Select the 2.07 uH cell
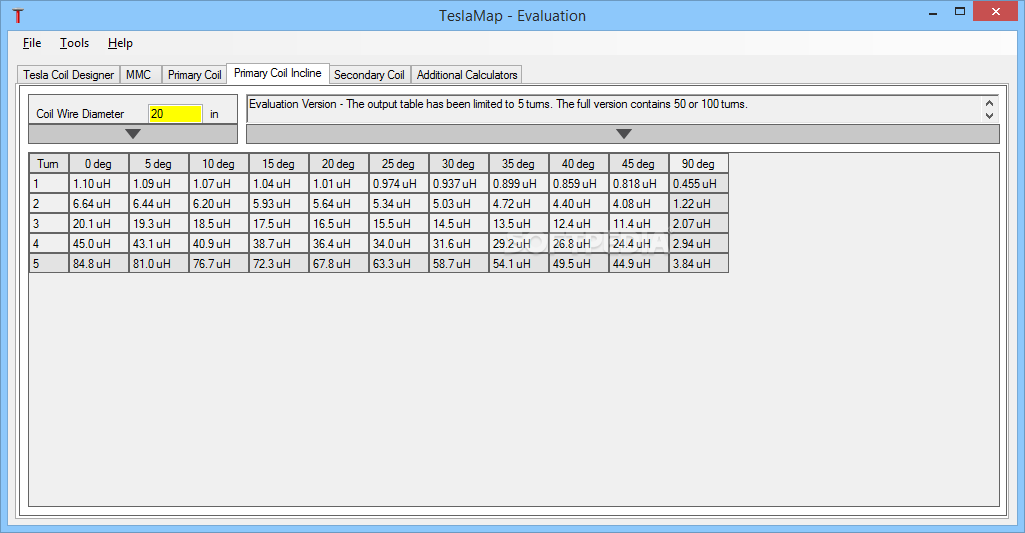Viewport: 1025px width, 533px height. [x=699, y=224]
